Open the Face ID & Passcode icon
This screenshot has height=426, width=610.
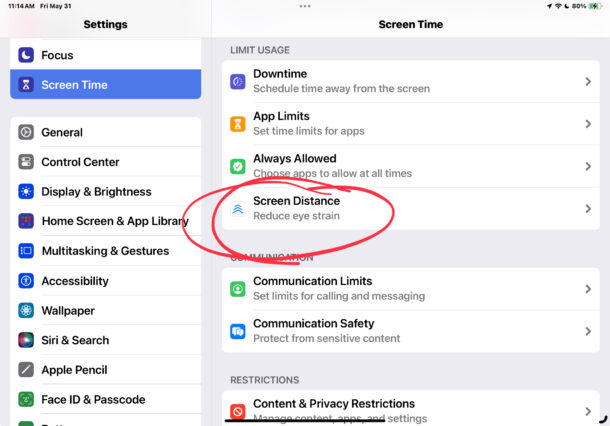[x=26, y=399]
